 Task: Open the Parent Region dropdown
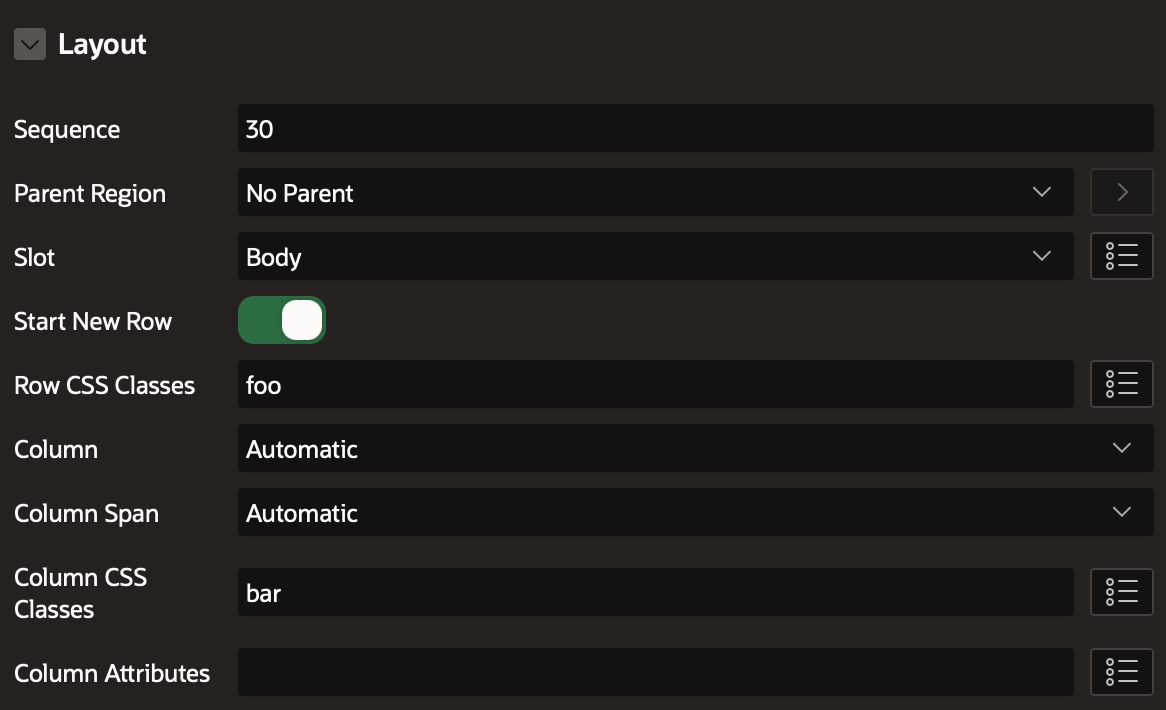point(655,193)
